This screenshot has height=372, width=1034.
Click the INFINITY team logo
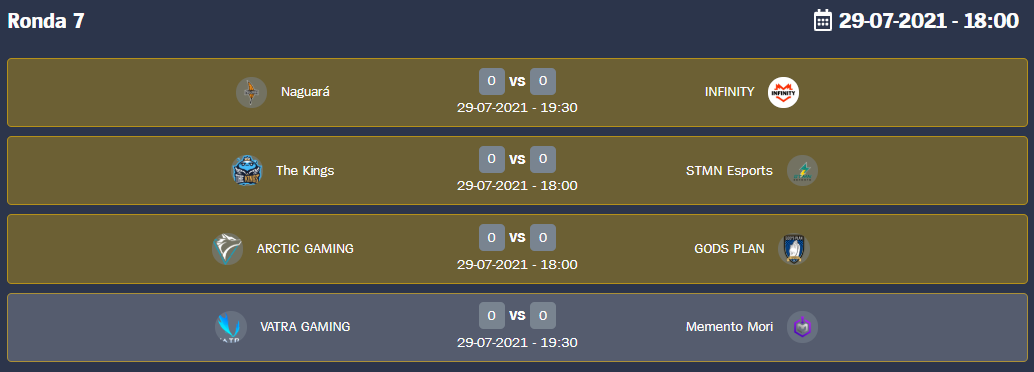pos(783,92)
